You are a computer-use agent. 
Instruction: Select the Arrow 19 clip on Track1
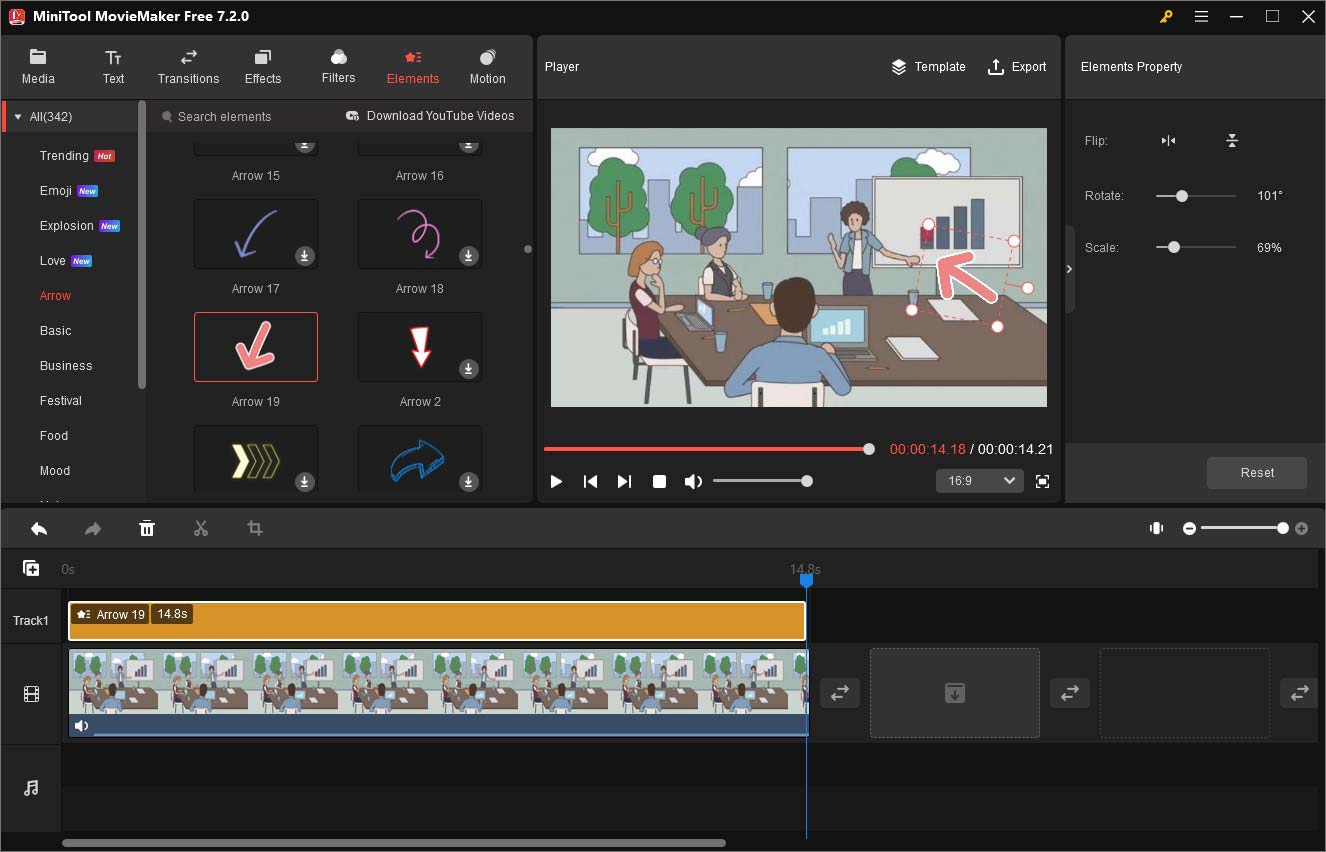[437, 621]
